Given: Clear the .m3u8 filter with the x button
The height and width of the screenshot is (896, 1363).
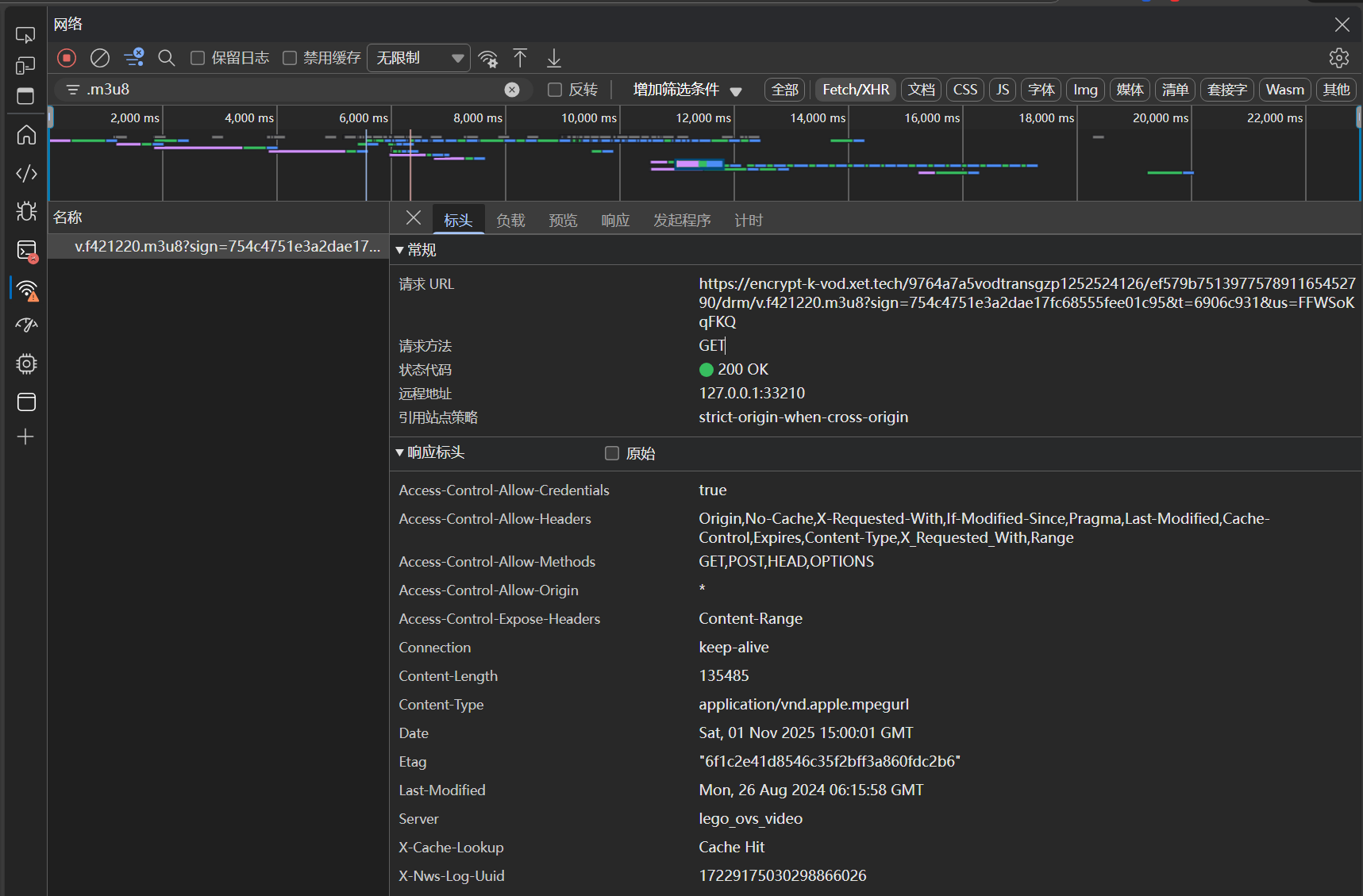Looking at the screenshot, I should pos(512,90).
